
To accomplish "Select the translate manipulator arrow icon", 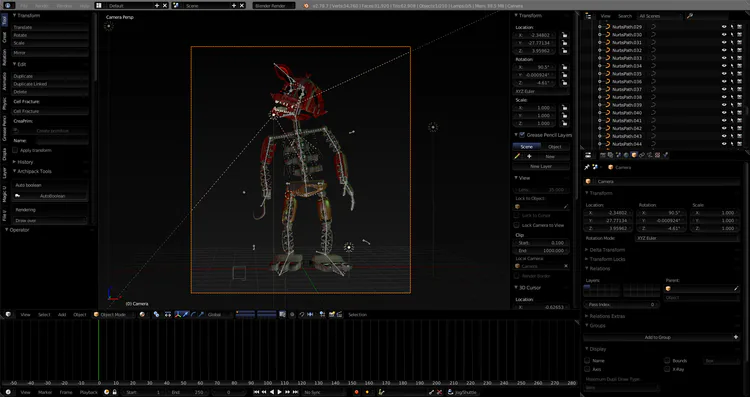I will (186, 314).
